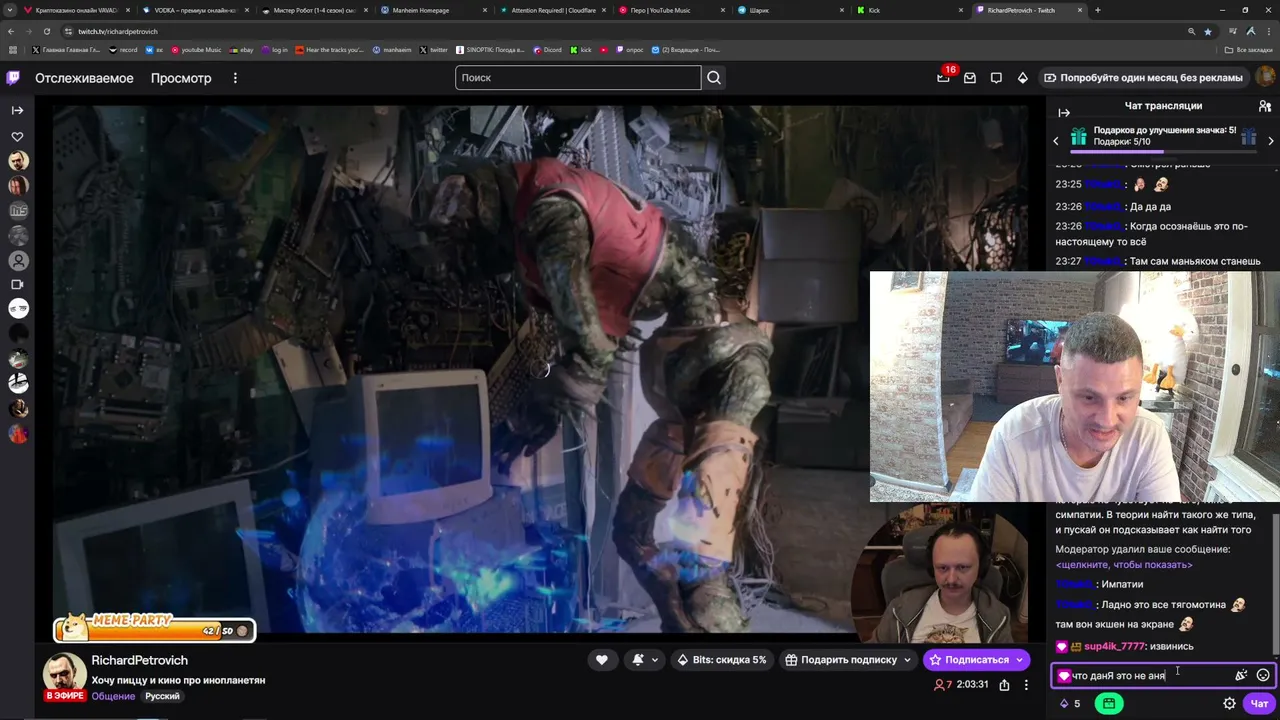The height and width of the screenshot is (720, 1280).
Task: Click the Bits diamond icon in top nav
Action: [1022, 78]
